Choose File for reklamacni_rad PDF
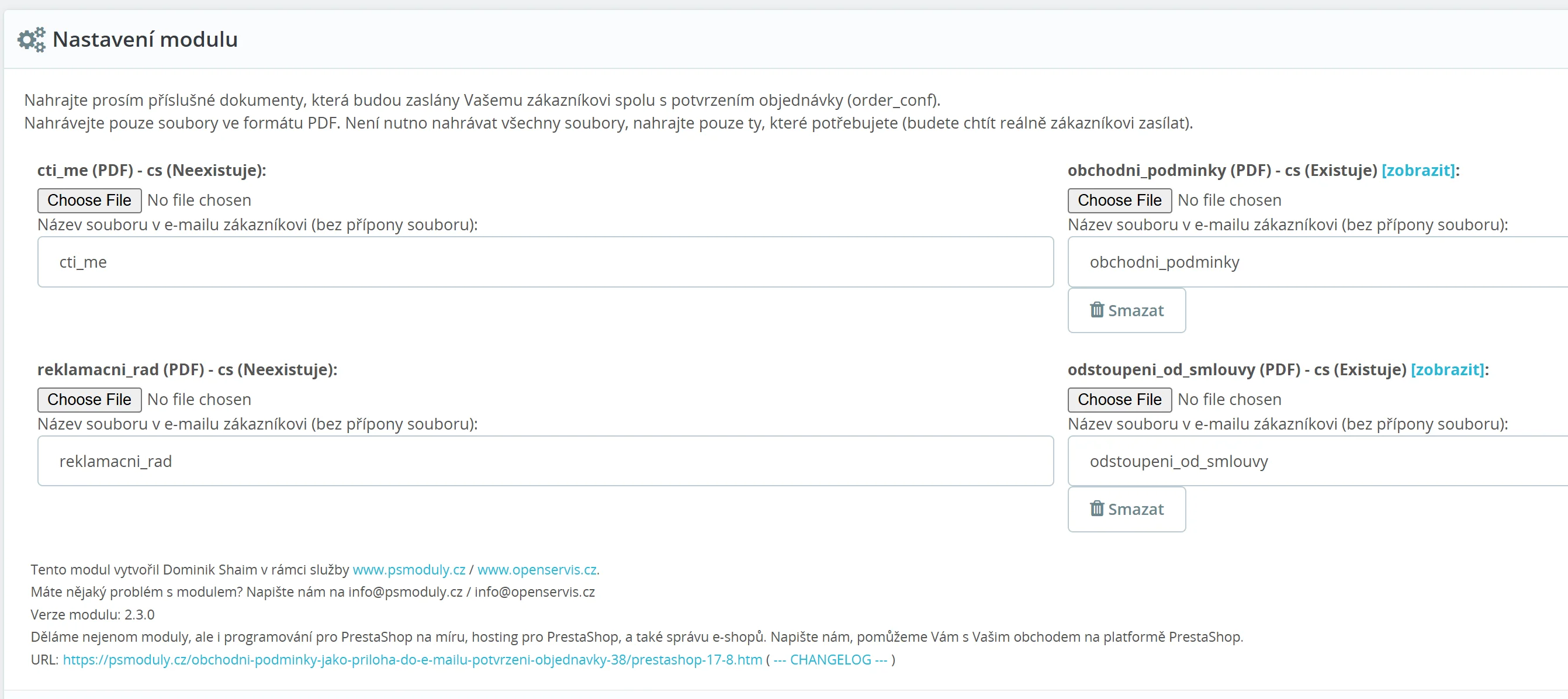Image resolution: width=1568 pixels, height=699 pixels. click(x=89, y=399)
